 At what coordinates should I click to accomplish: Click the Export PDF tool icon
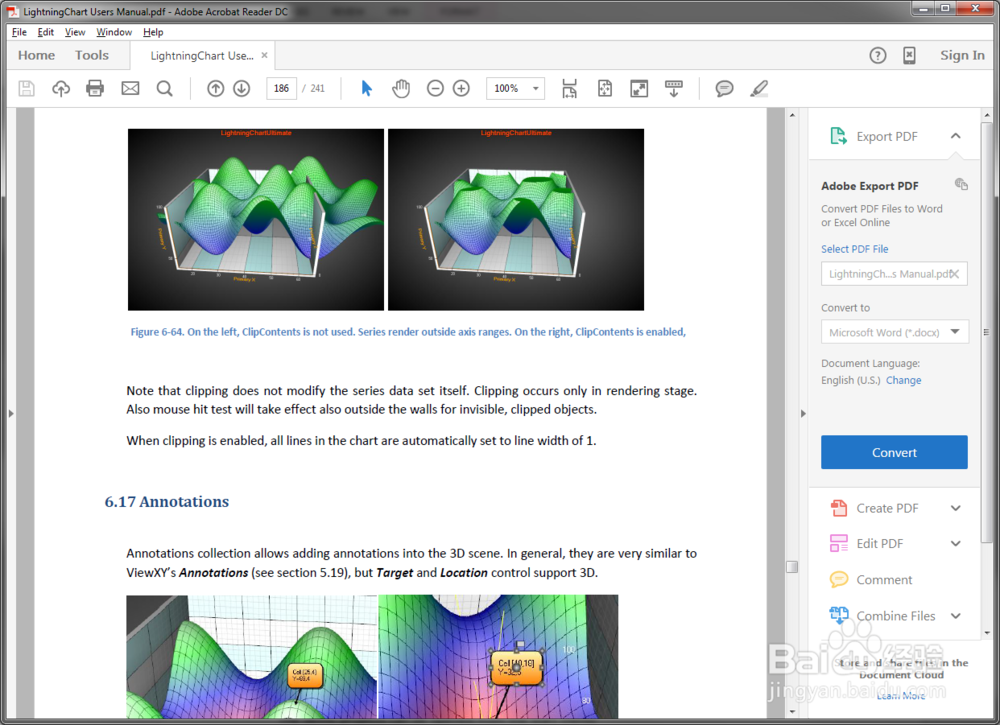[x=838, y=136]
